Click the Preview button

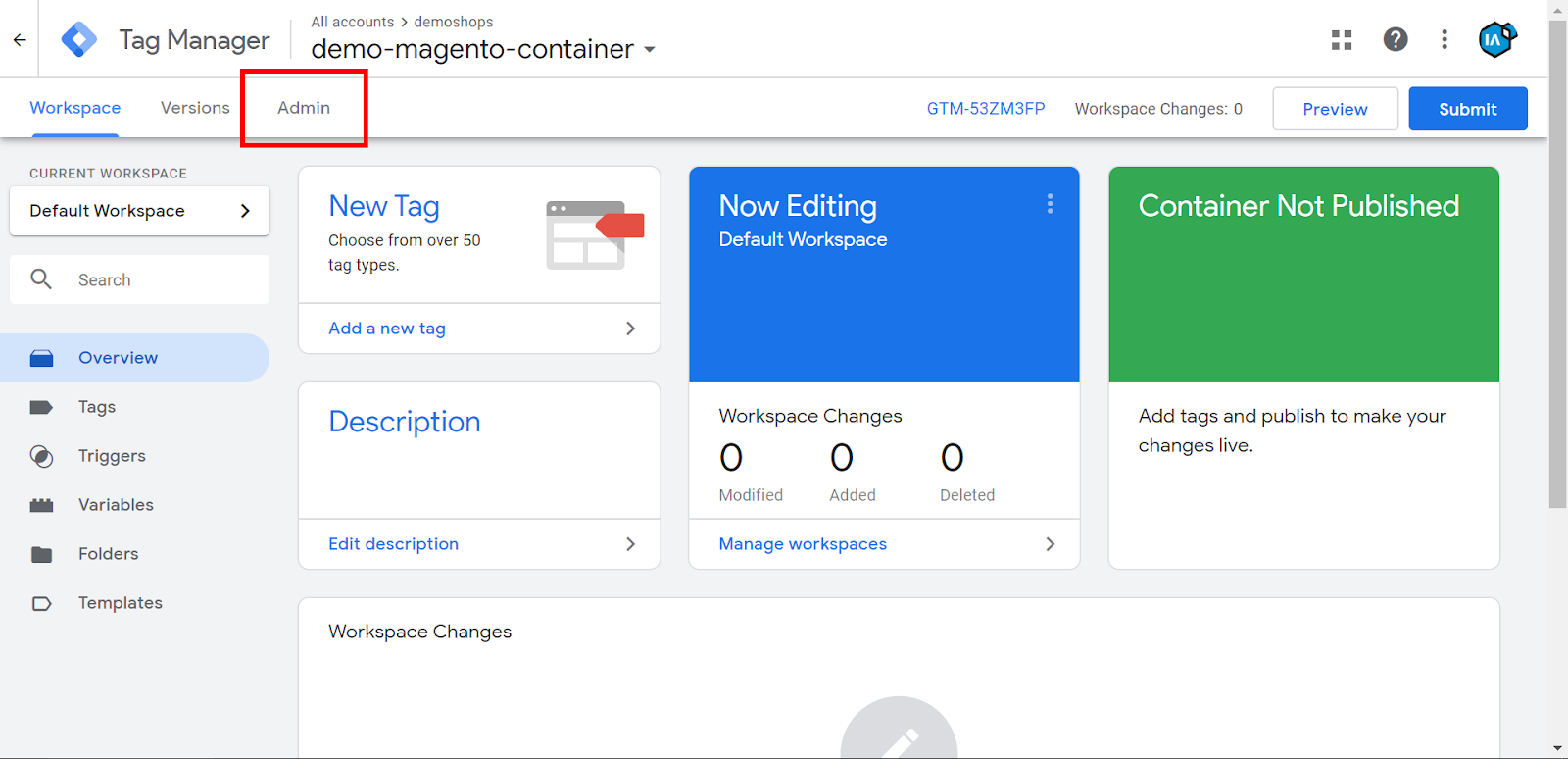point(1335,109)
